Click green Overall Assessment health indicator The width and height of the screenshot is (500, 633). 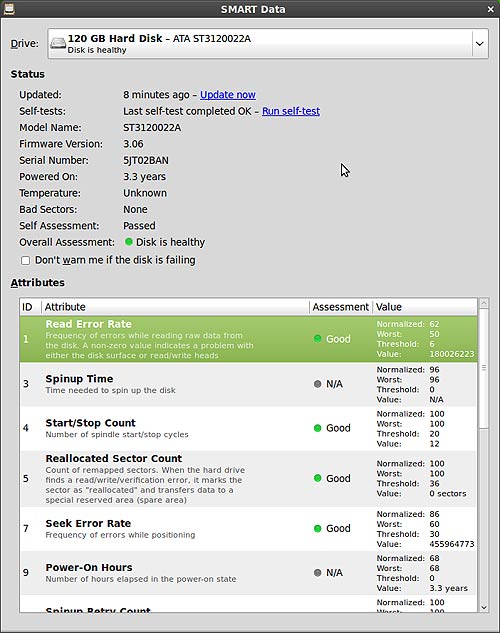coord(129,242)
